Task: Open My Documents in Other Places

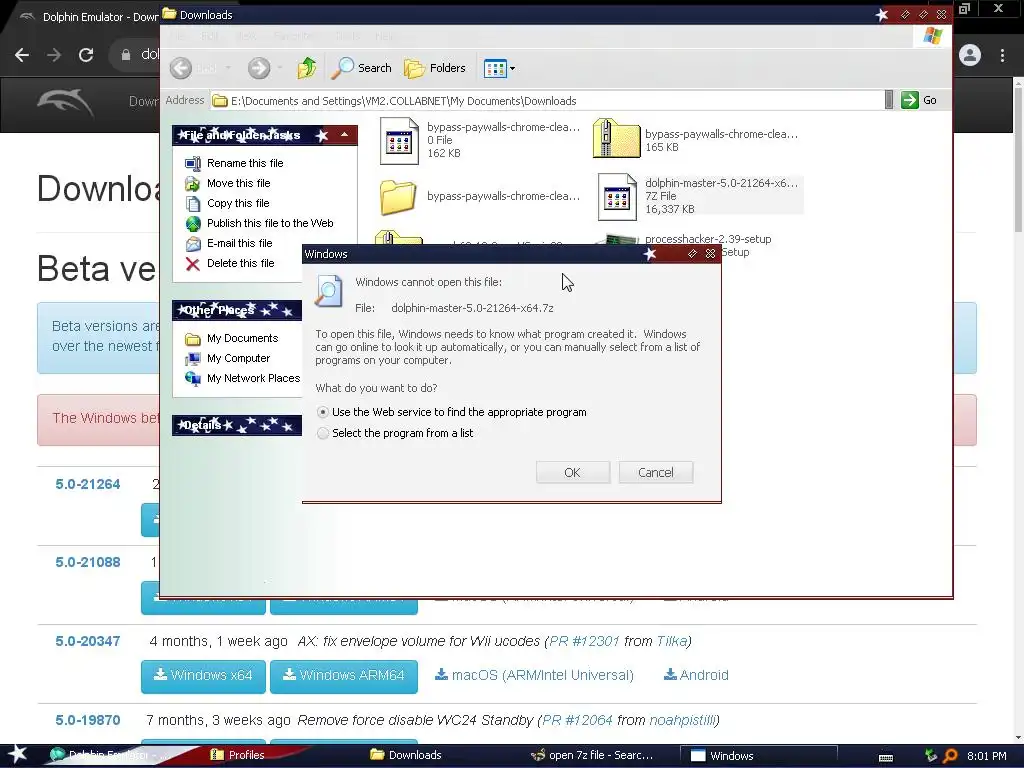Action: pyautogui.click(x=242, y=338)
